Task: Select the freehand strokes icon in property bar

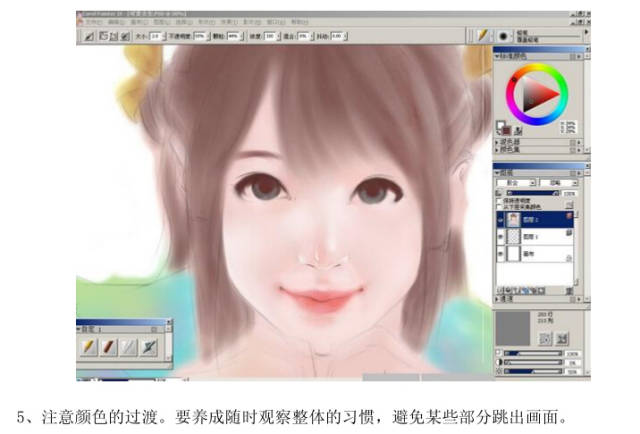Action: pos(103,36)
